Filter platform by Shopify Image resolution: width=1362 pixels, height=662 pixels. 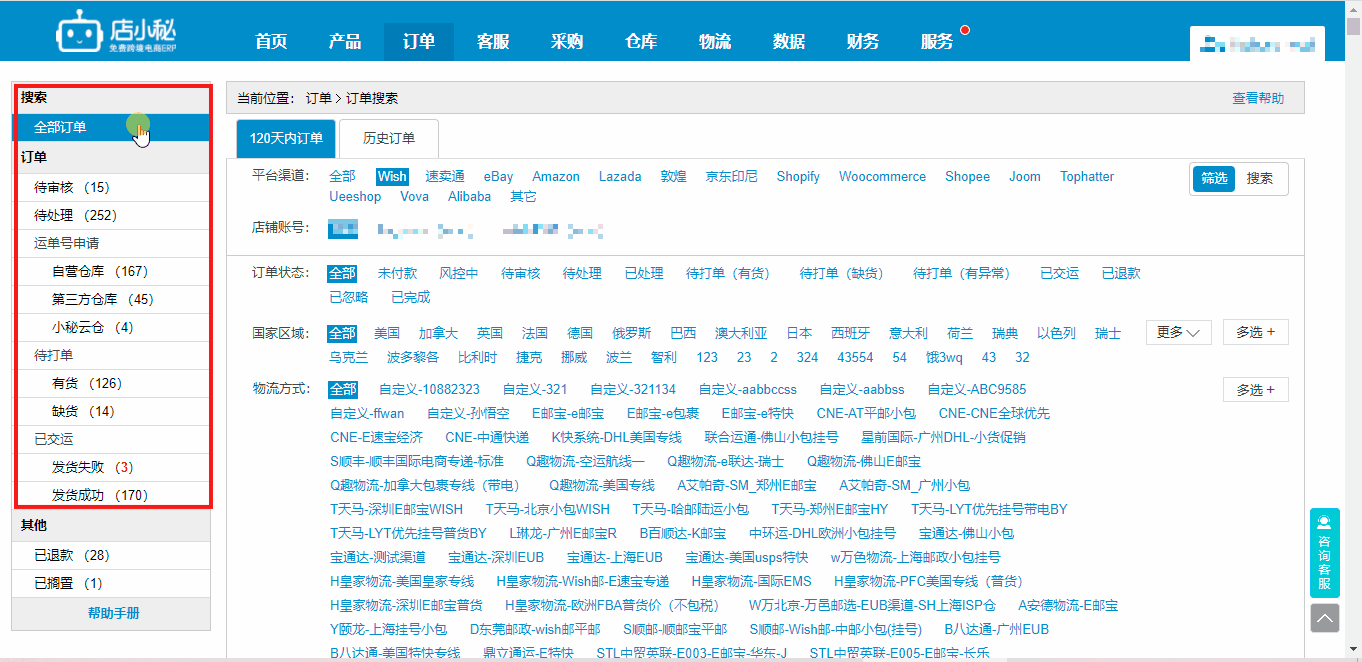(x=798, y=176)
